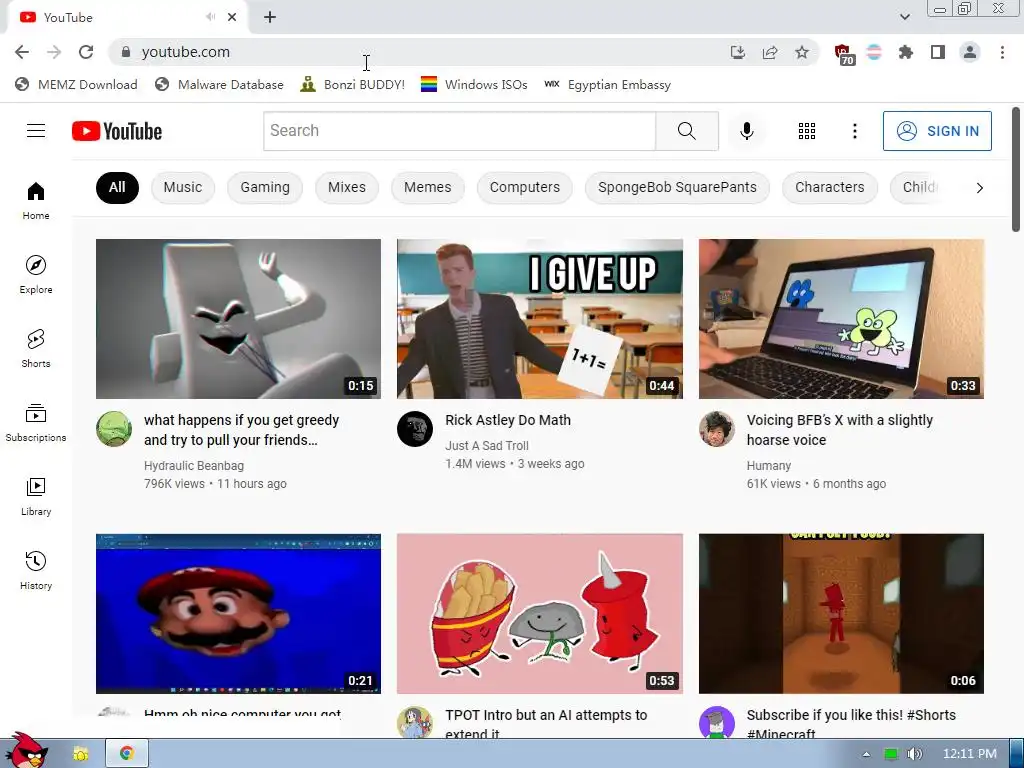This screenshot has width=1024, height=768.
Task: Play the Rick Astley I GIVE UP thumbnail
Action: click(x=540, y=319)
